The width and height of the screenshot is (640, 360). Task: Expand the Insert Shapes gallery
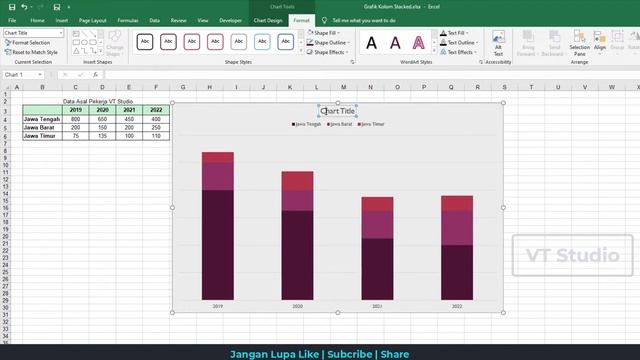coord(101,51)
